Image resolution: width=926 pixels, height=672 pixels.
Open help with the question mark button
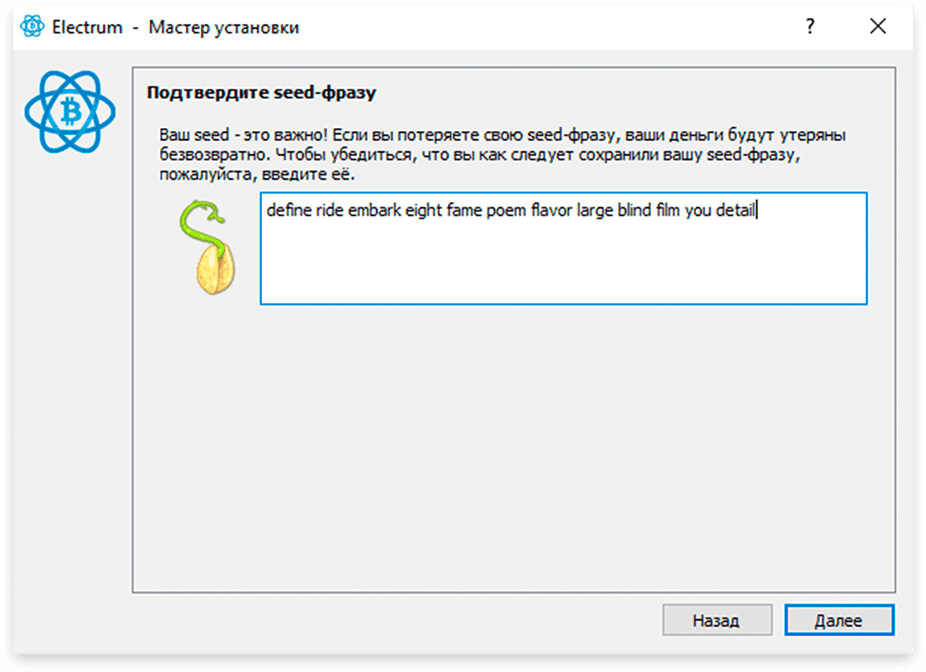[x=810, y=26]
